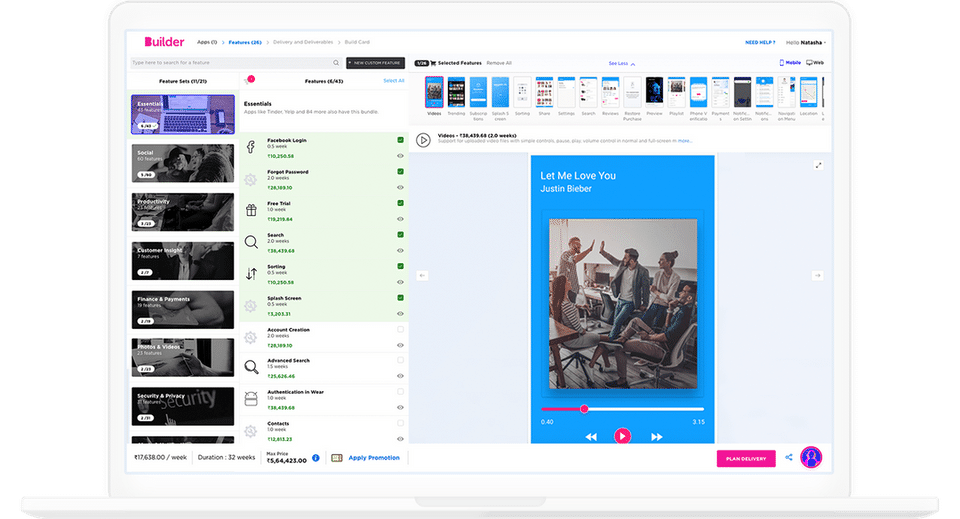Viewport: 960px width, 519px height.
Task: Click the playback track near 3:15 end
Action: [698, 409]
